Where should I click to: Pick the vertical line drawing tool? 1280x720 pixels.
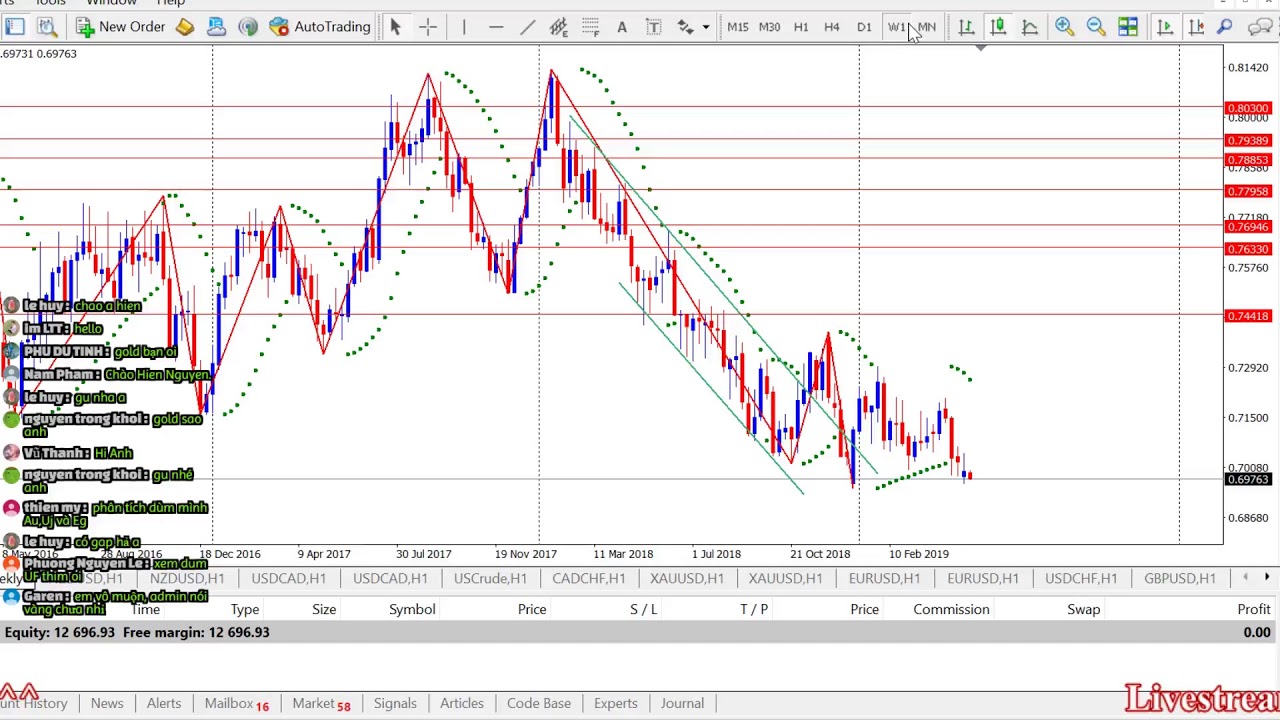tap(464, 27)
